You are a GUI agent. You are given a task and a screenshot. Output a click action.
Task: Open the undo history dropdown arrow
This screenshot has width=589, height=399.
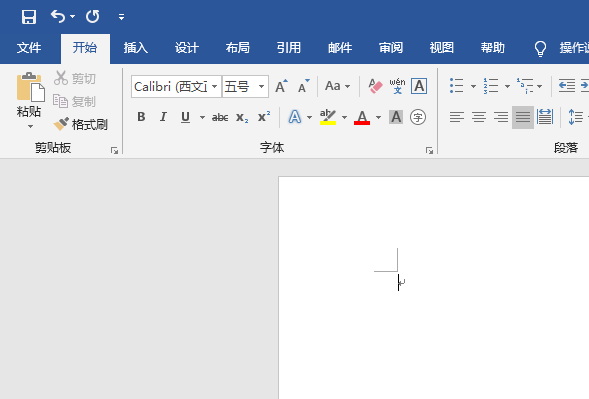pos(72,17)
